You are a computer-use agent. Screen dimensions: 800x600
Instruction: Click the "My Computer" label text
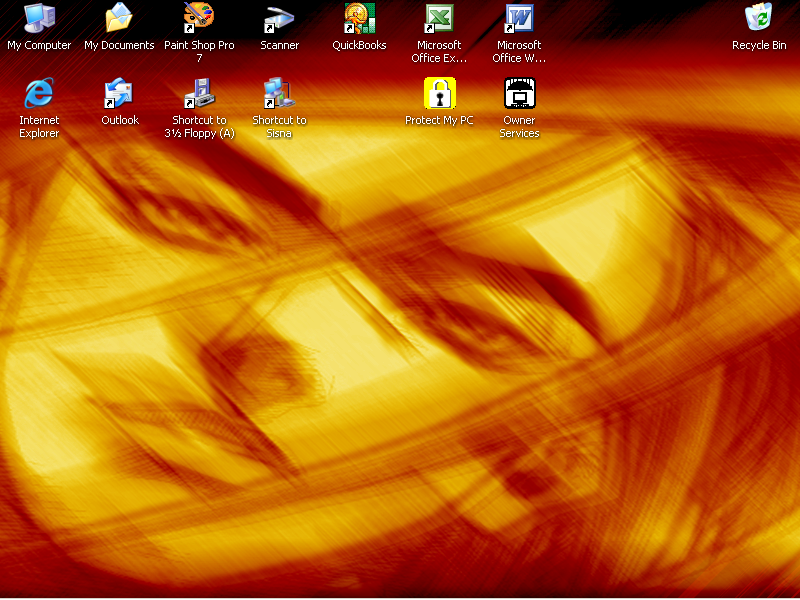(39, 45)
